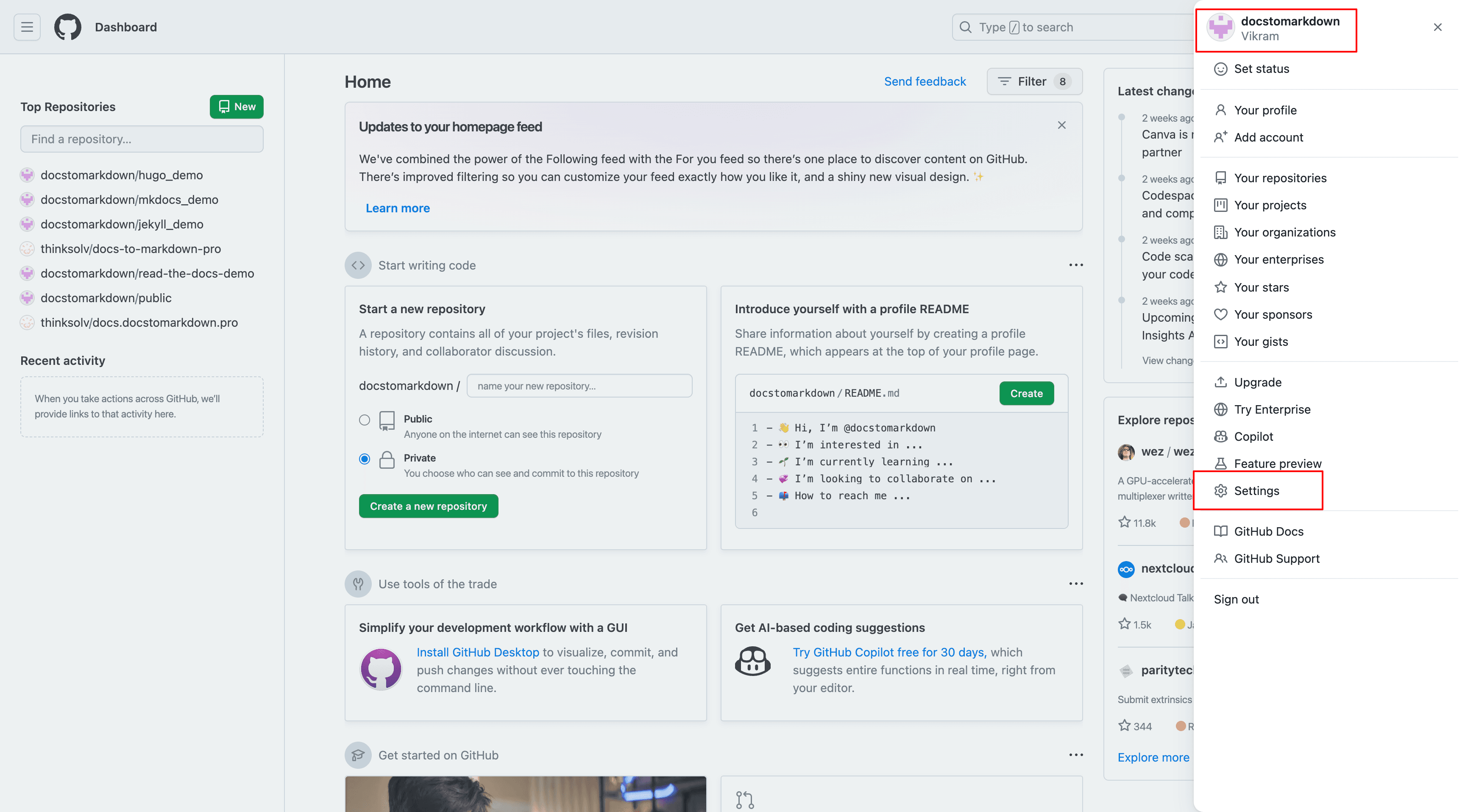
Task: Click the Your stars star icon
Action: pos(1220,287)
